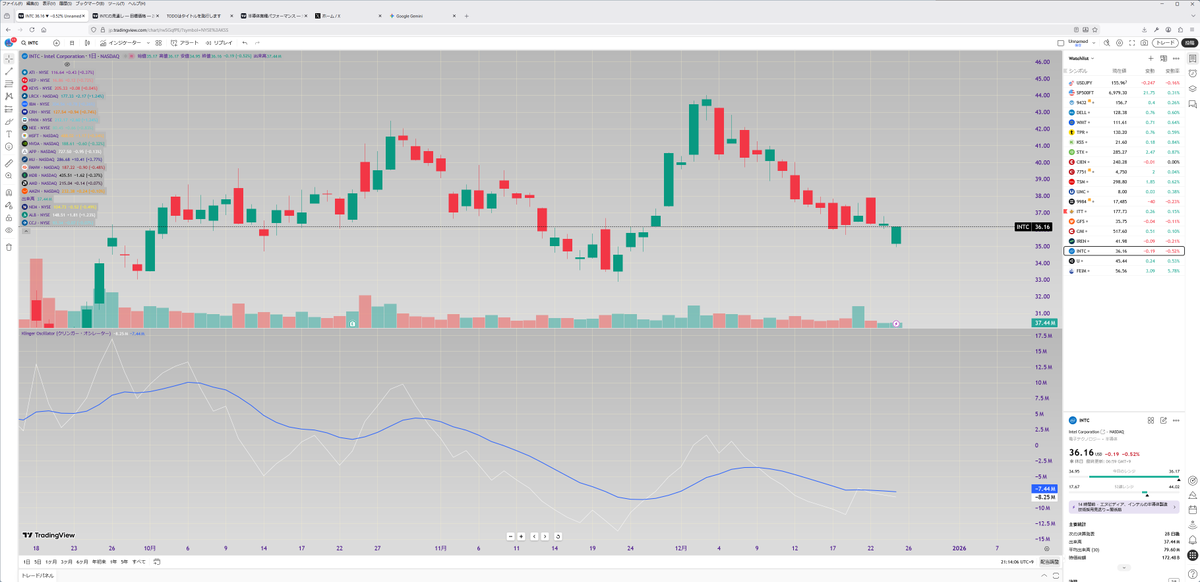
Task: Open the alerts clock sidebar icon
Action: [x=1192, y=73]
